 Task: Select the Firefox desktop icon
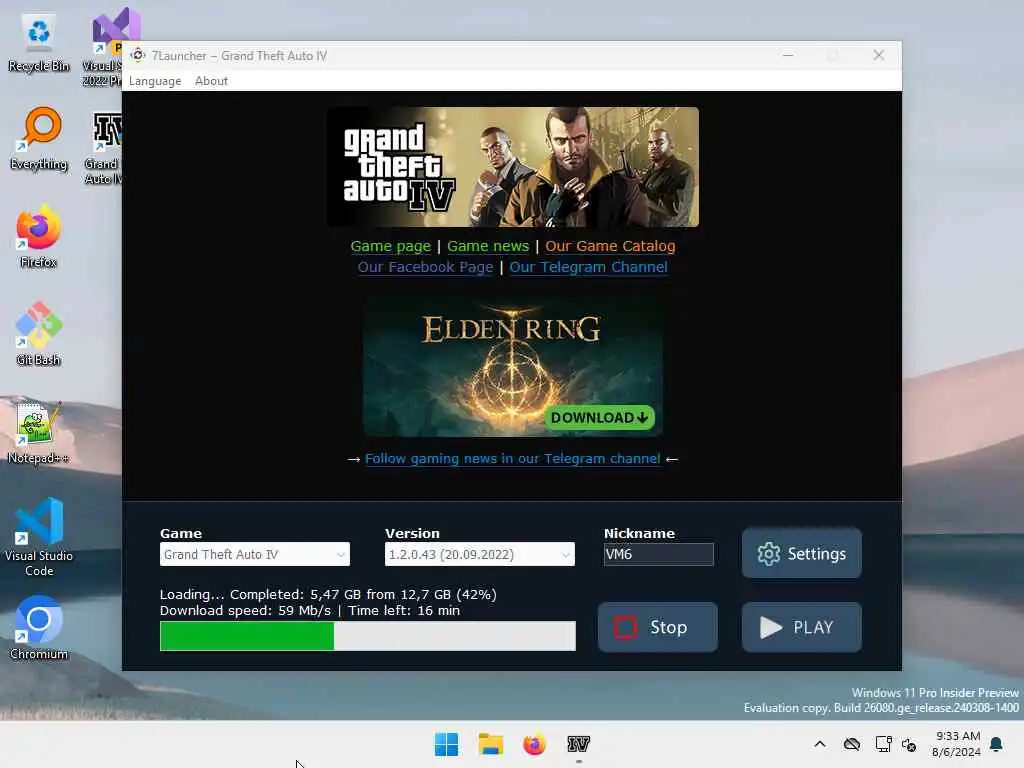coord(39,236)
